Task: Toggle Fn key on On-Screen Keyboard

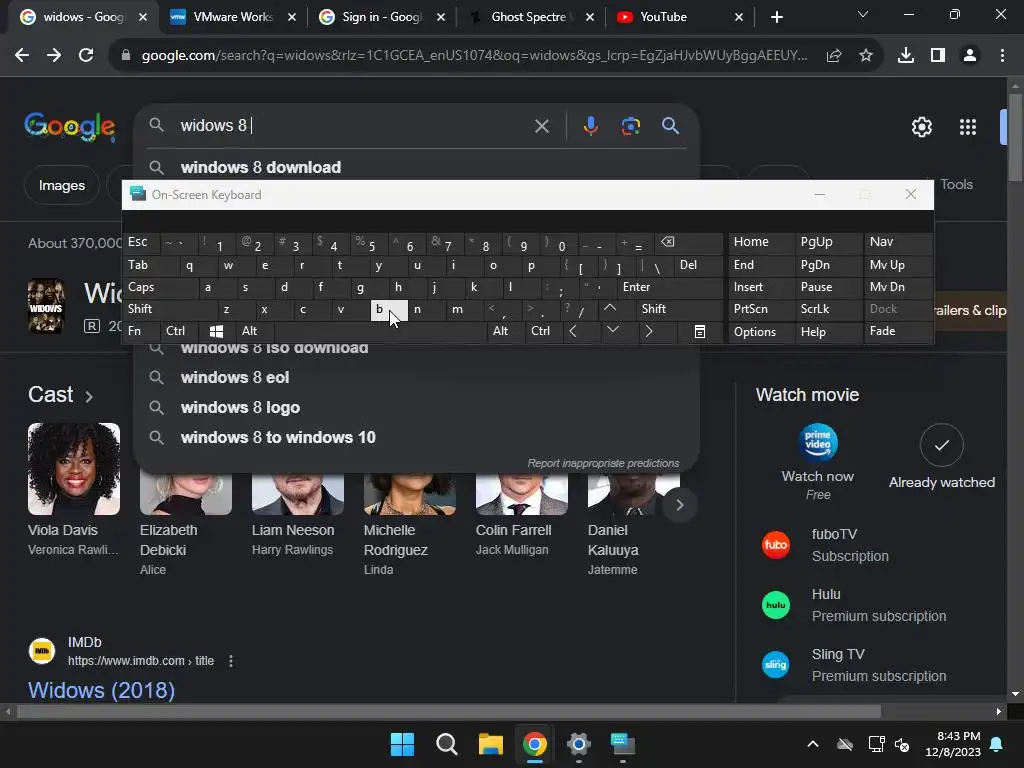Action: pos(141,331)
